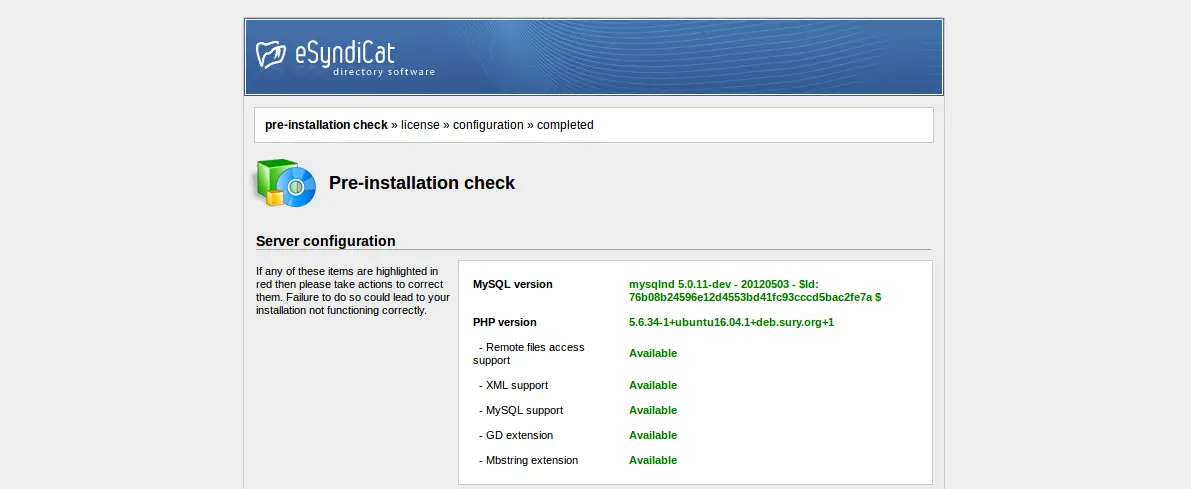Click the PHP version label
The width and height of the screenshot is (1191, 489).
click(504, 322)
